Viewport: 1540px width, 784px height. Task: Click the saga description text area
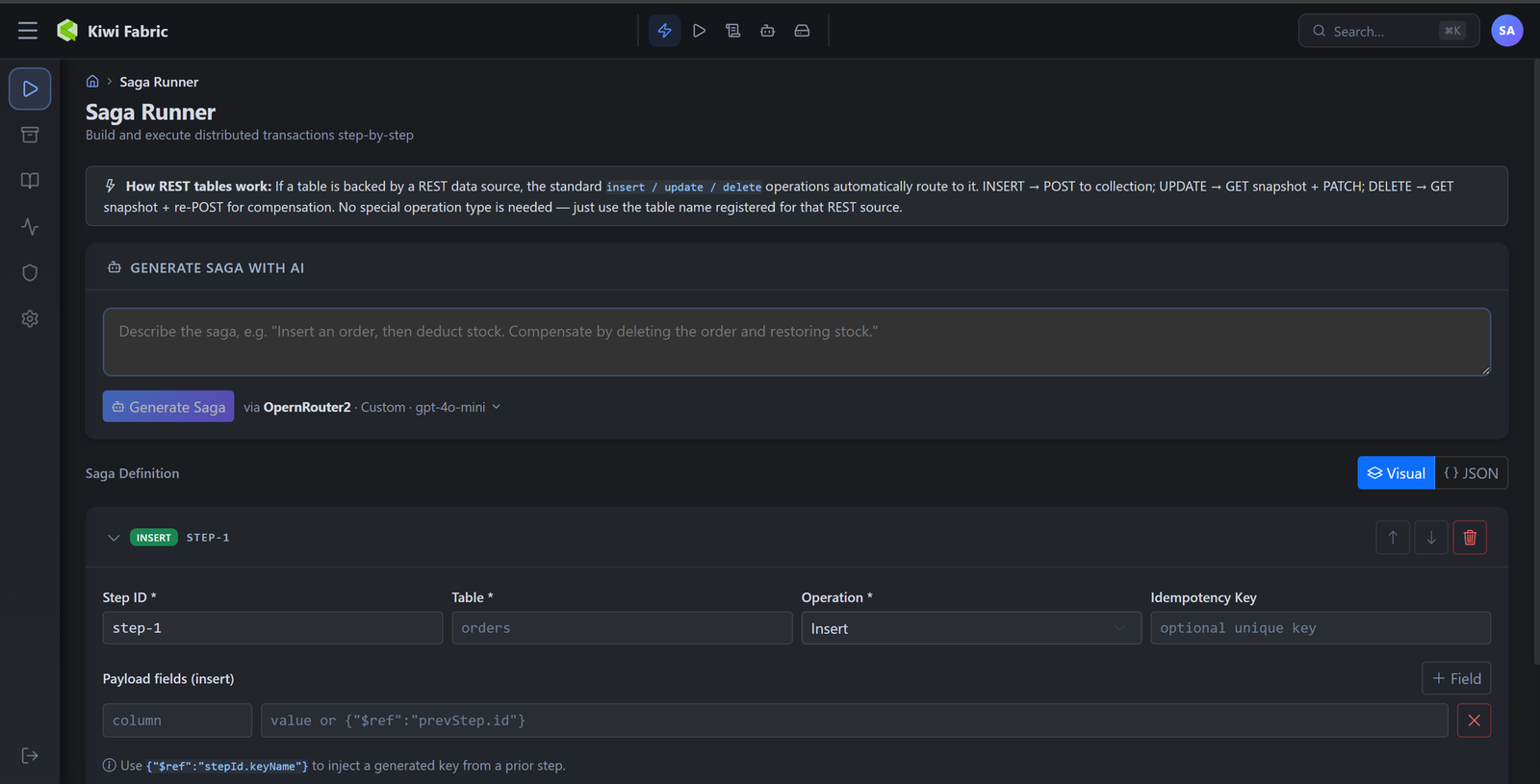pos(797,341)
